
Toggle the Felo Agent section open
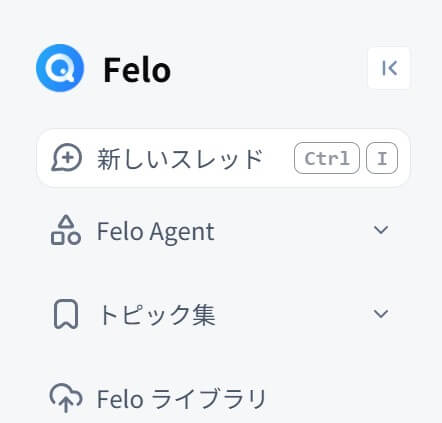[381, 230]
